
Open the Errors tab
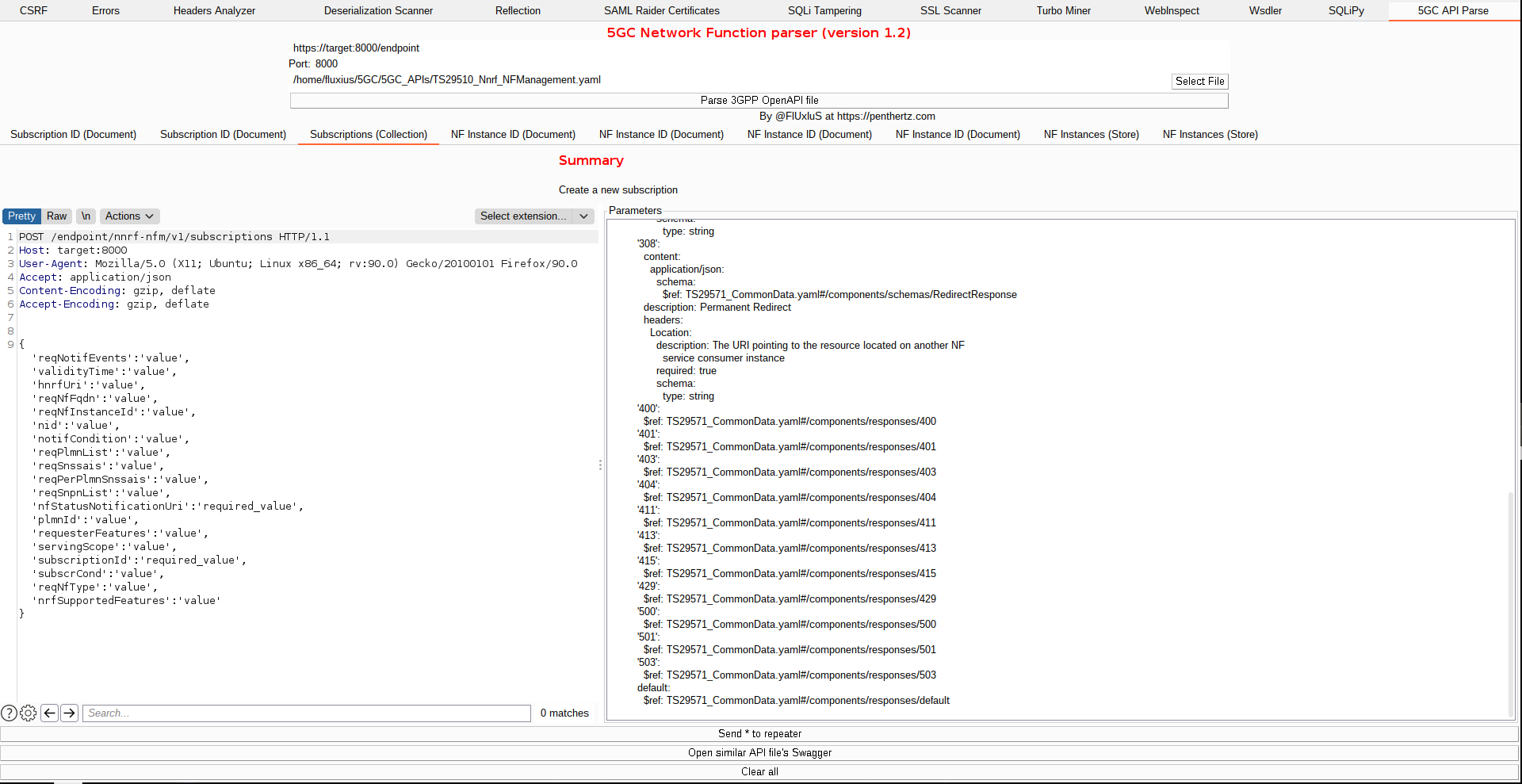click(x=105, y=10)
